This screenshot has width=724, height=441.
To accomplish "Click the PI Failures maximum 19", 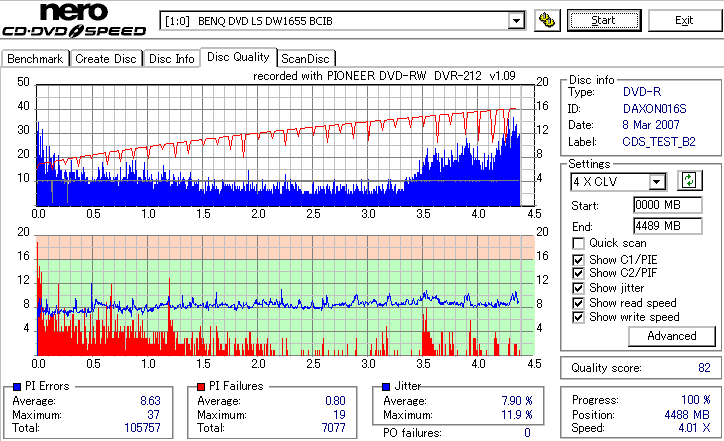I will click(339, 415).
